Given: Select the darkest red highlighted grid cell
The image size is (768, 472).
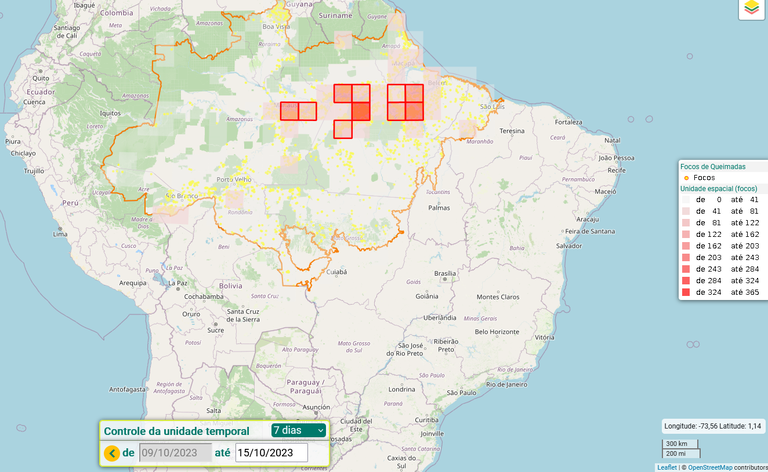Looking at the screenshot, I should pos(361,111).
